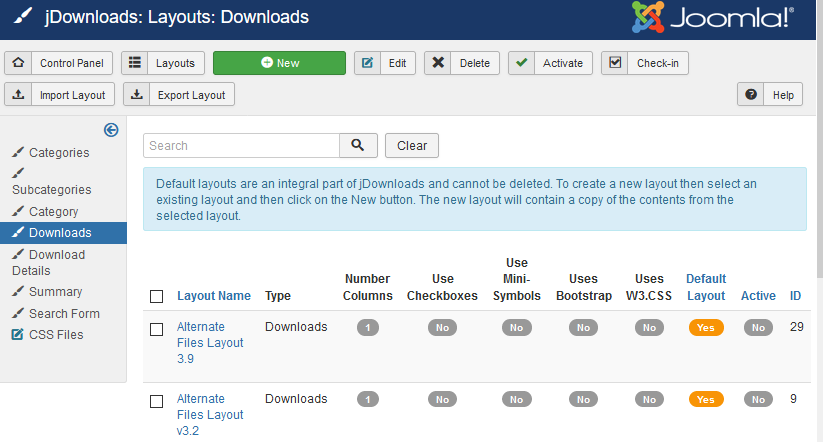Click into the Search input field
The height and width of the screenshot is (442, 823).
point(241,145)
